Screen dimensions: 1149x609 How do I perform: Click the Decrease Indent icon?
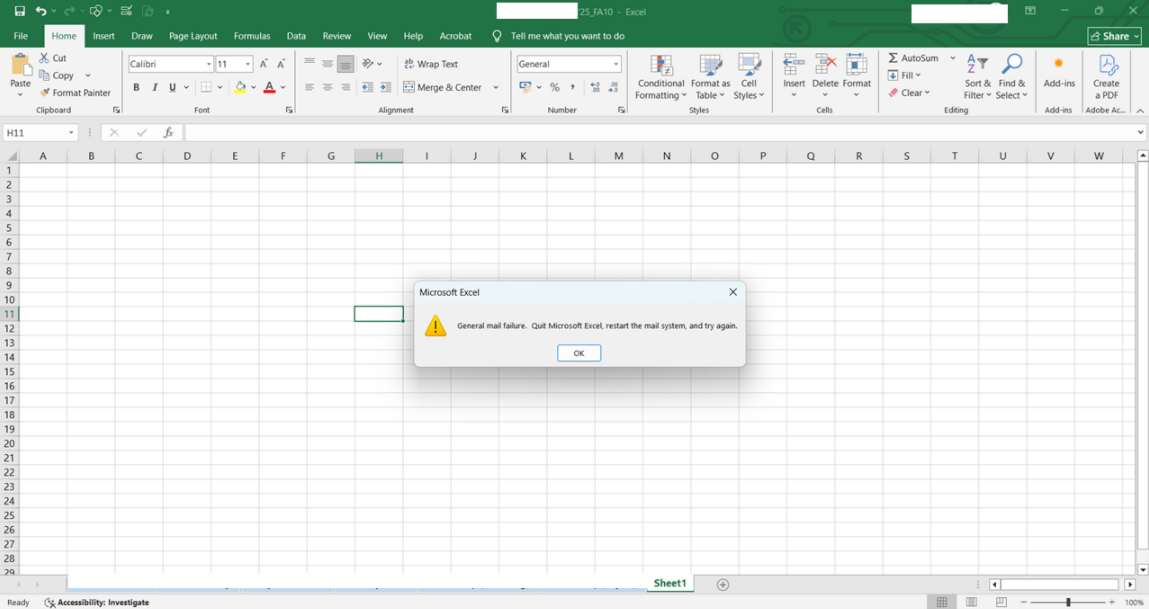pyautogui.click(x=367, y=87)
